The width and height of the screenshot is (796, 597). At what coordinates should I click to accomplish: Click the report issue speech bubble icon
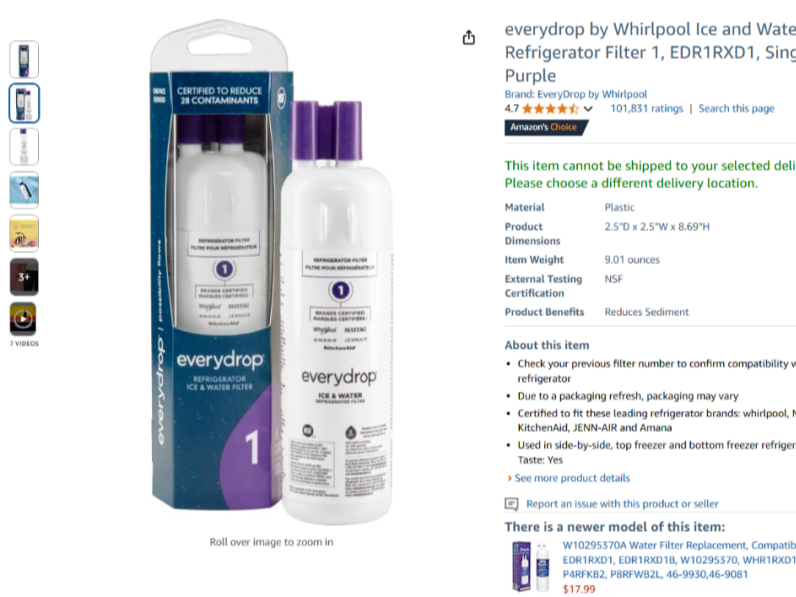(x=511, y=504)
